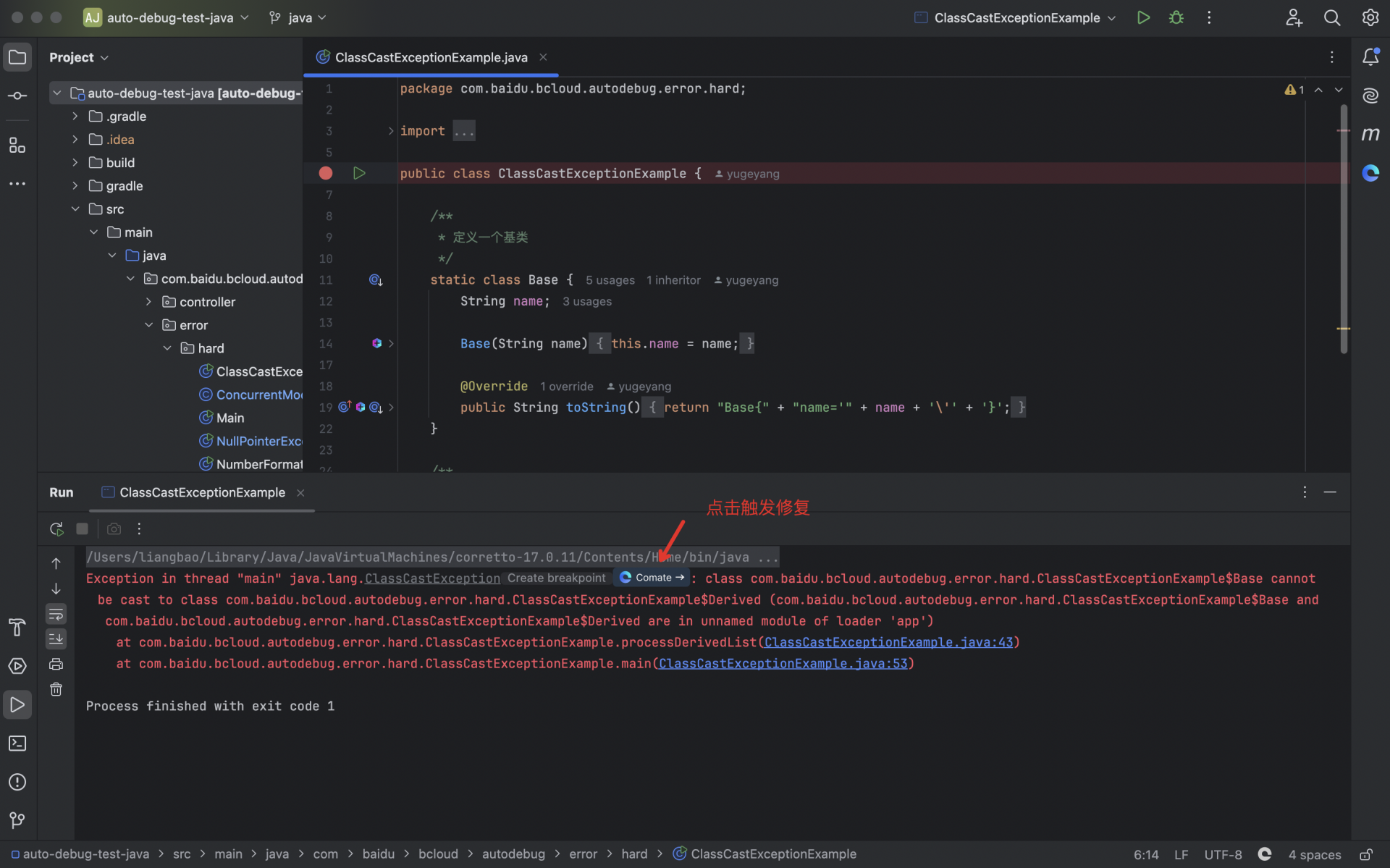
Task: Jump up the stack trace
Action: [56, 563]
